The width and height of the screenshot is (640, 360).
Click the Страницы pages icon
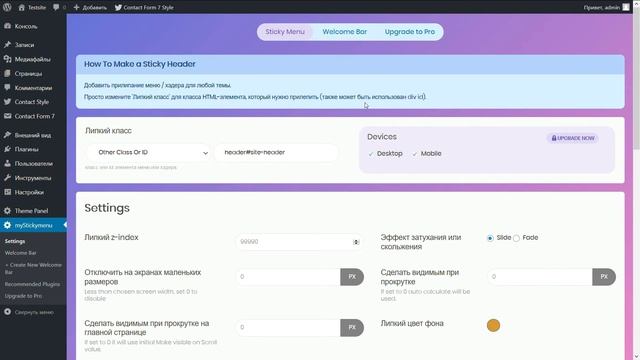pyautogui.click(x=7, y=73)
